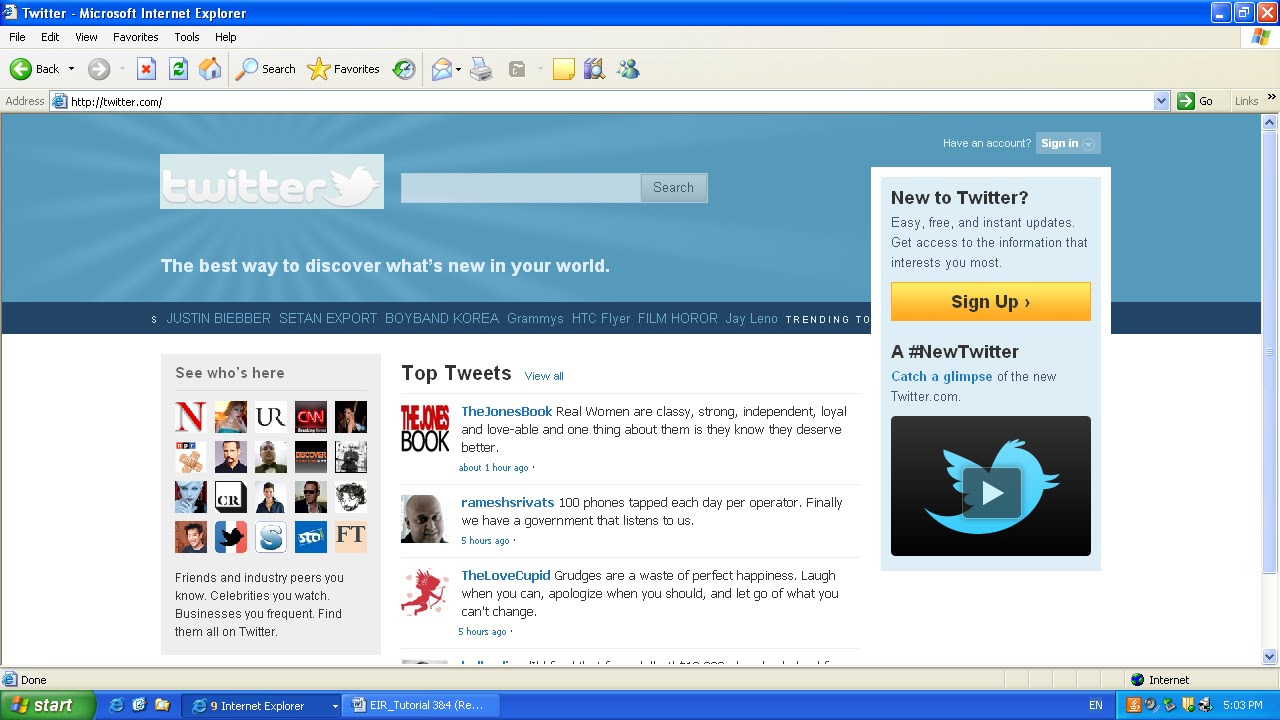This screenshot has width=1280, height=720.
Task: Switch to EIR_Tutorial 3&4 taskbar window
Action: (x=420, y=706)
